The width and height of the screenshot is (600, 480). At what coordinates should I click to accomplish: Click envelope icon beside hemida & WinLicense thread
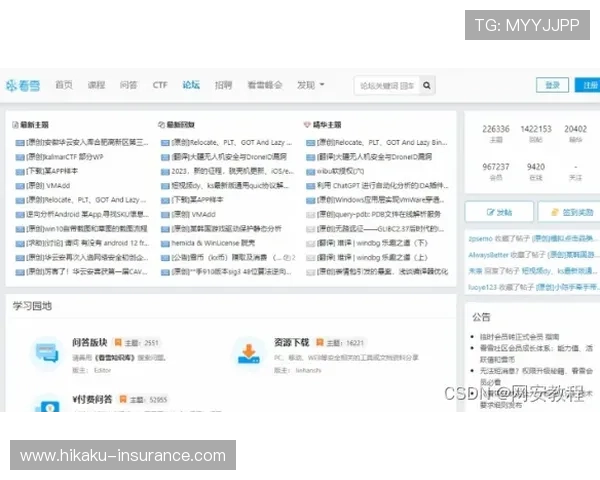pyautogui.click(x=165, y=243)
